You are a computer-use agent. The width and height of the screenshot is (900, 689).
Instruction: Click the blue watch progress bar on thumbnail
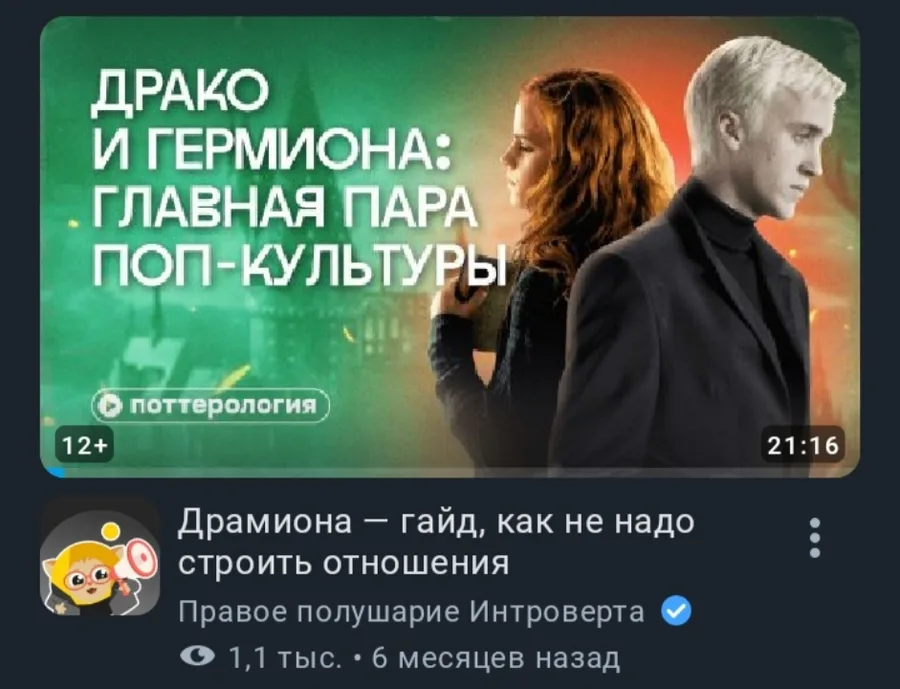pyautogui.click(x=53, y=473)
